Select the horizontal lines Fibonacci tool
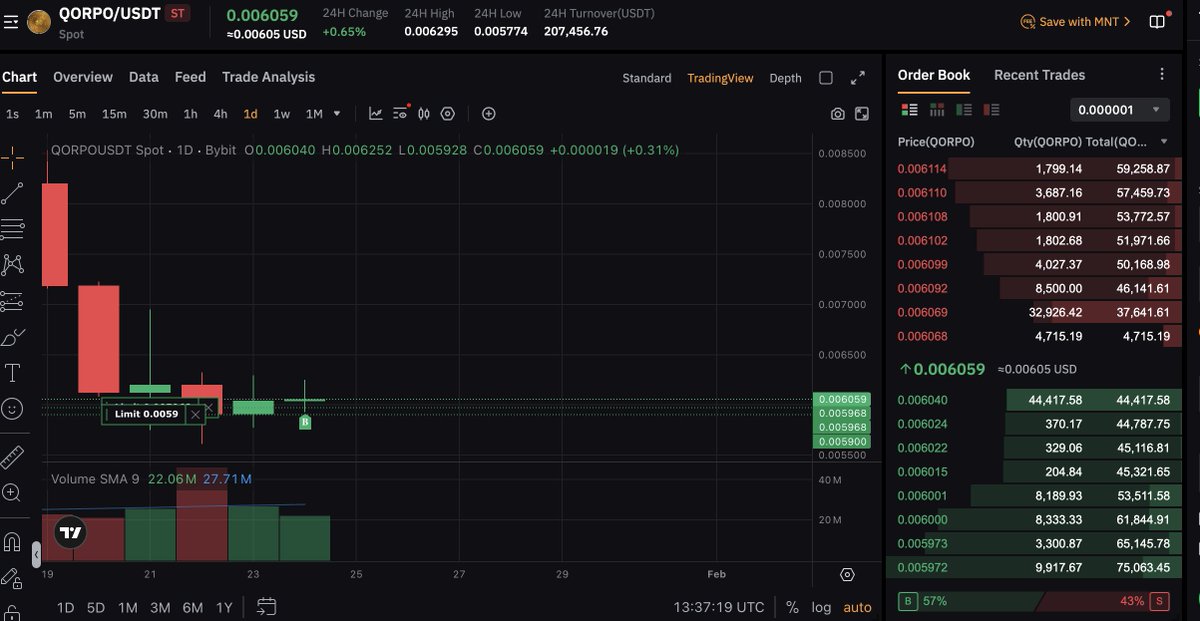The image size is (1200, 621). pos(12,229)
